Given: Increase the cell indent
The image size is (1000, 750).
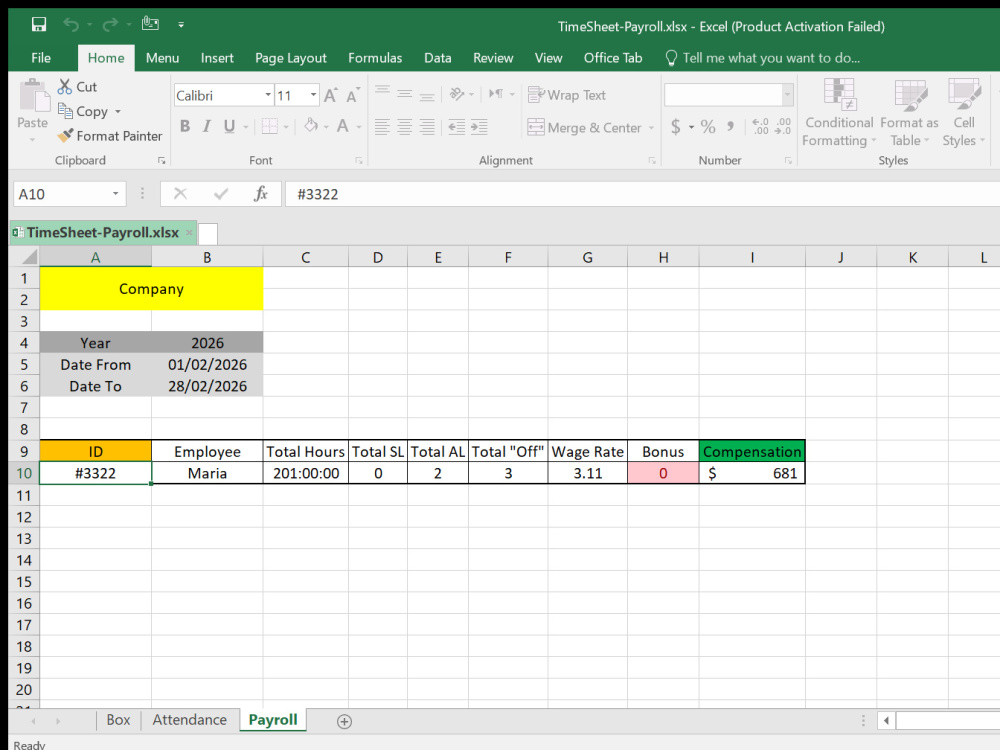Looking at the screenshot, I should pyautogui.click(x=479, y=127).
